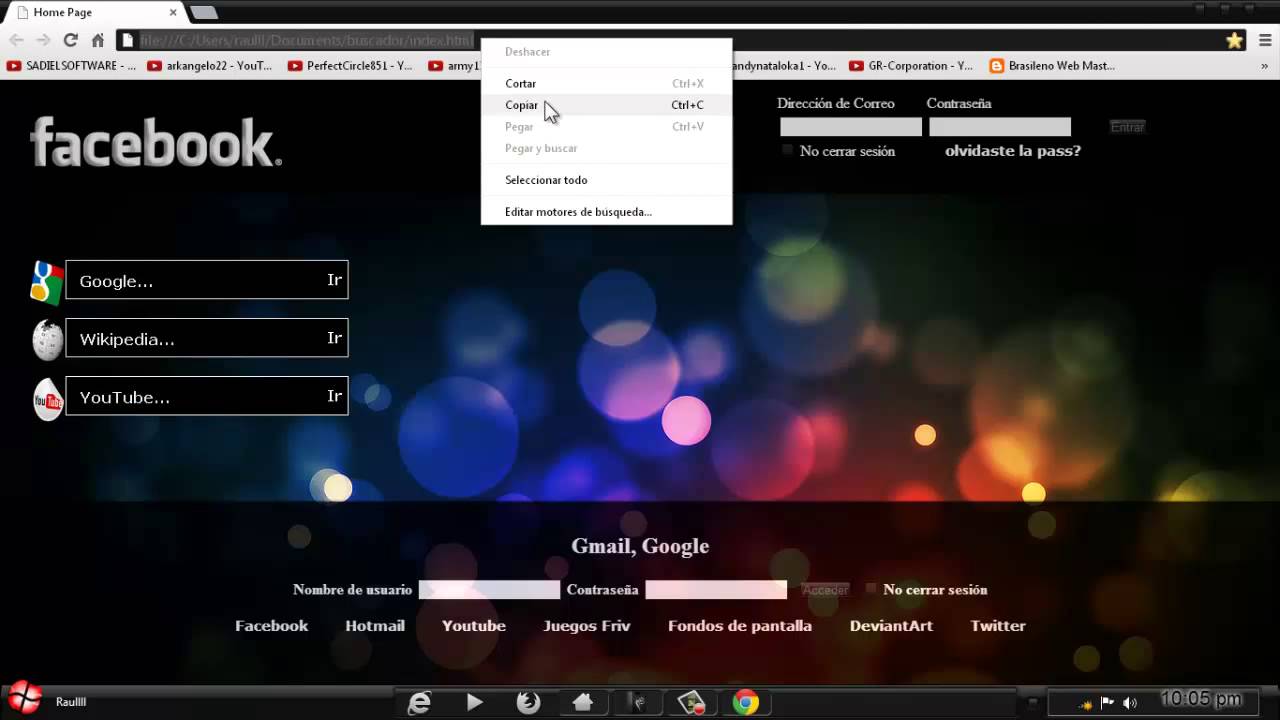This screenshot has width=1280, height=720.
Task: Open the Start orb on taskbar
Action: pos(24,700)
